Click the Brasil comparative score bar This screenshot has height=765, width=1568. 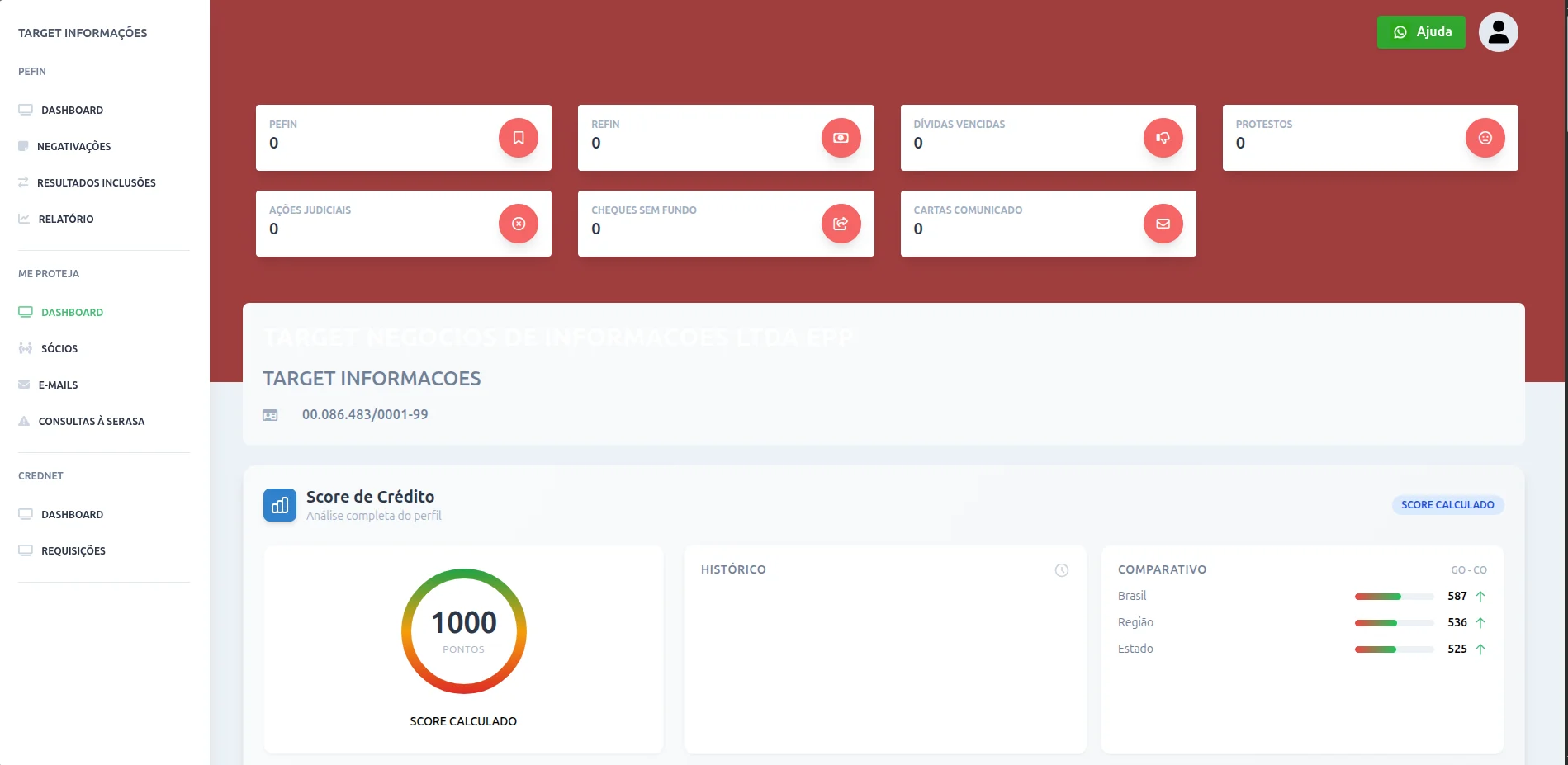[1394, 596]
